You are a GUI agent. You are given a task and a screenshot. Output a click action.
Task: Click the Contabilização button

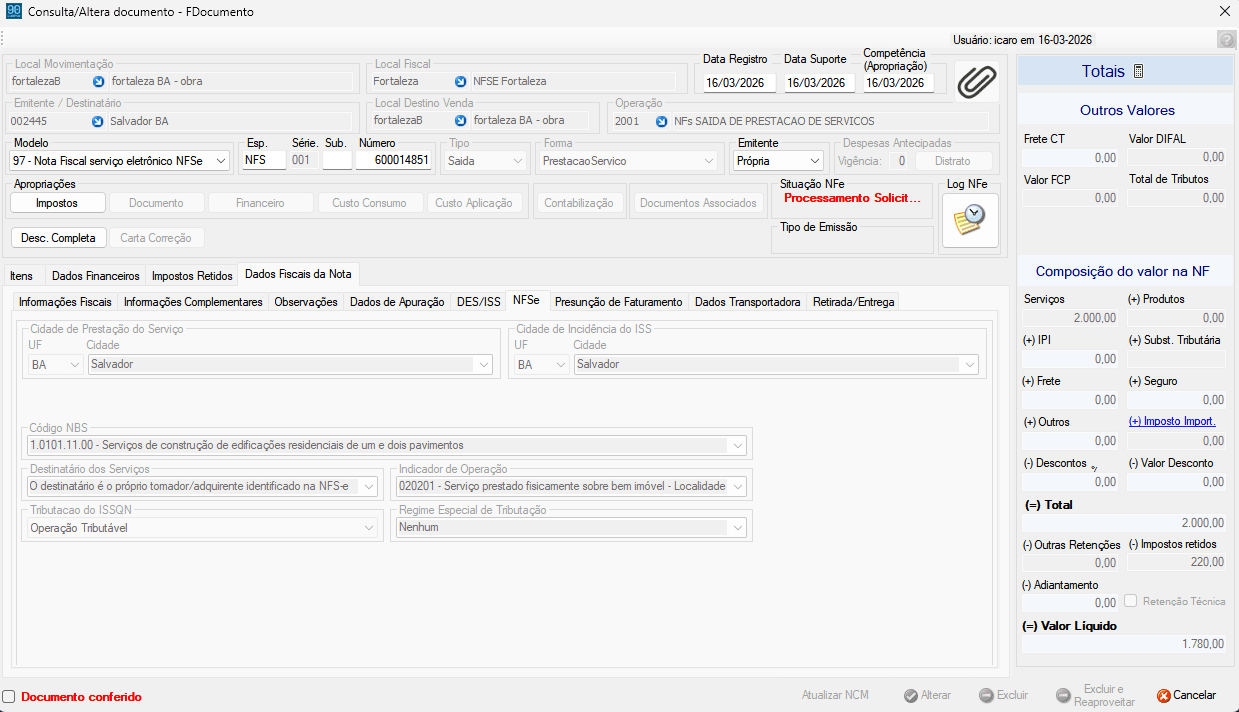[x=579, y=203]
